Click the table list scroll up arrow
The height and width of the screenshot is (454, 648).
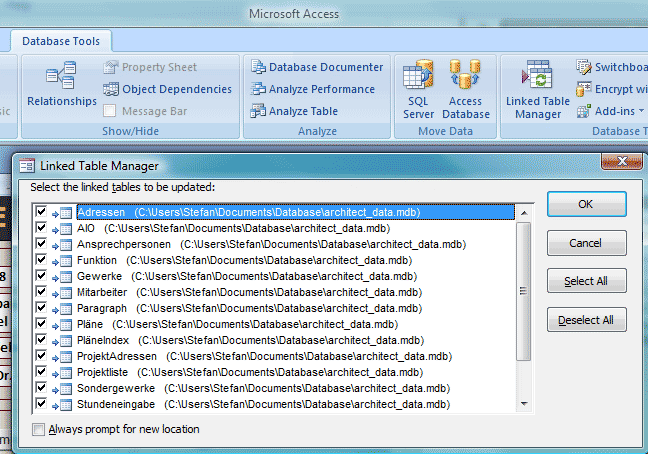(x=524, y=213)
